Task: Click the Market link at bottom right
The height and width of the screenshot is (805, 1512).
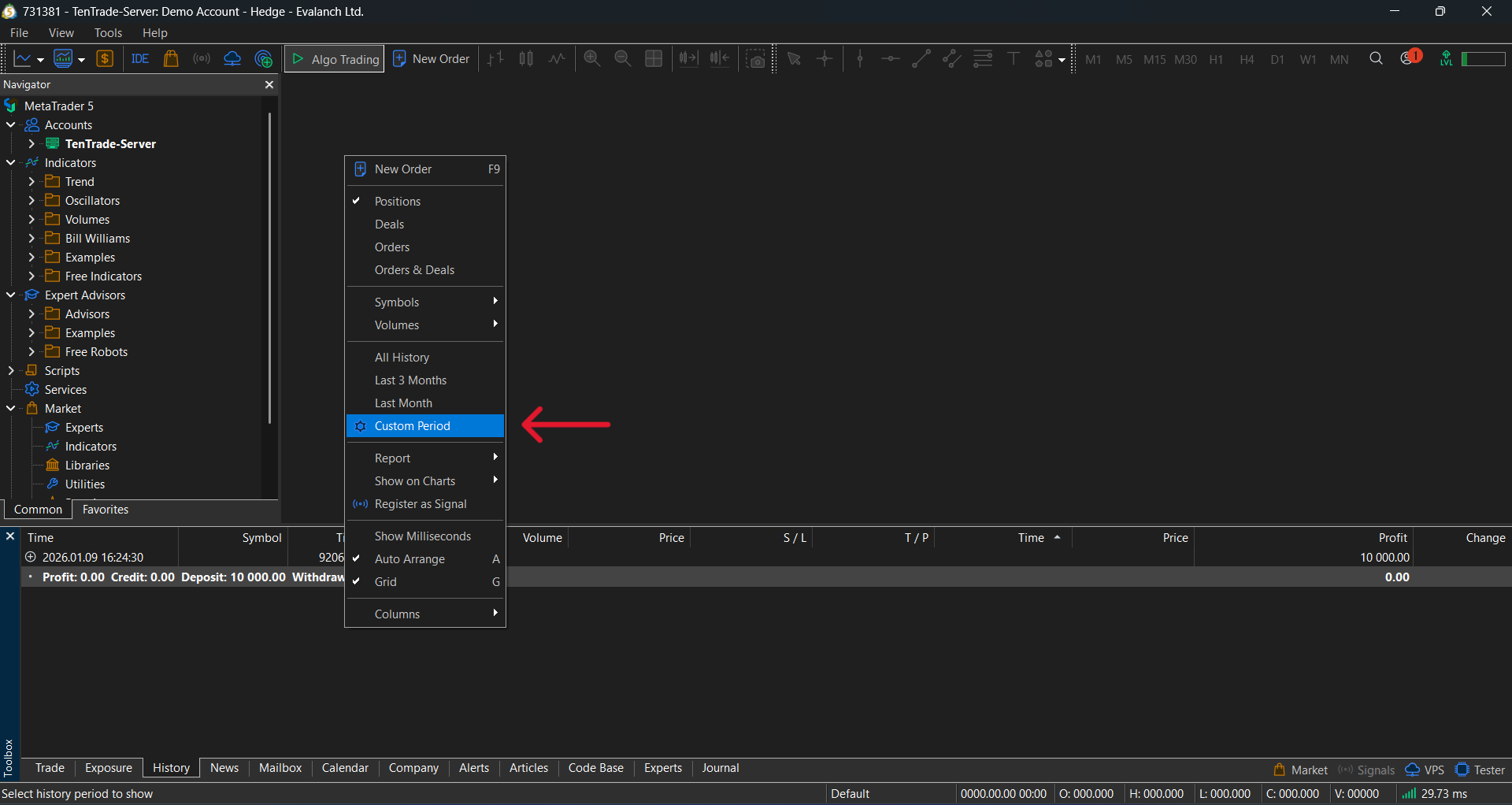Action: click(1300, 770)
